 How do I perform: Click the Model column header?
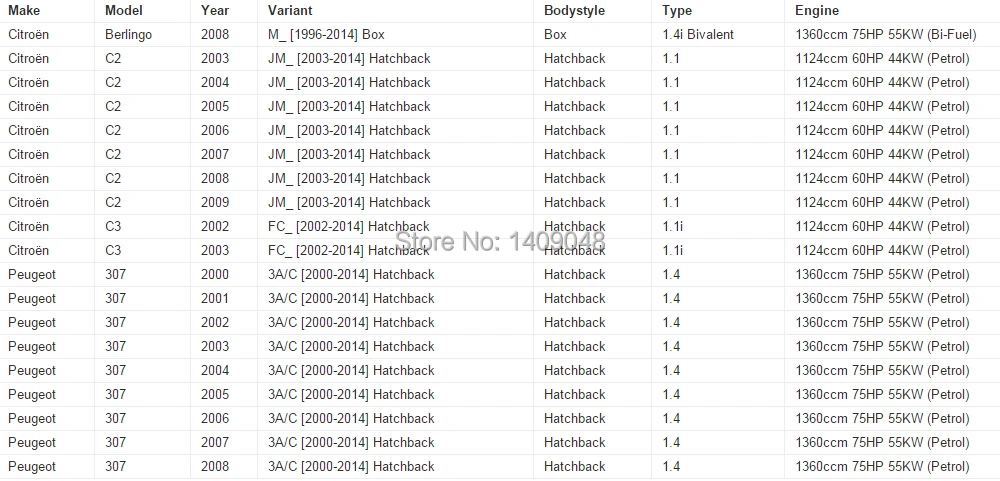click(124, 10)
